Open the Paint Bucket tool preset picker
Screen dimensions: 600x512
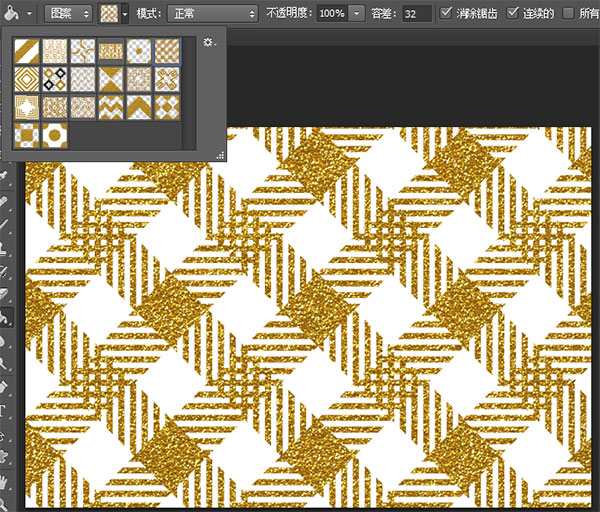[x=27, y=14]
